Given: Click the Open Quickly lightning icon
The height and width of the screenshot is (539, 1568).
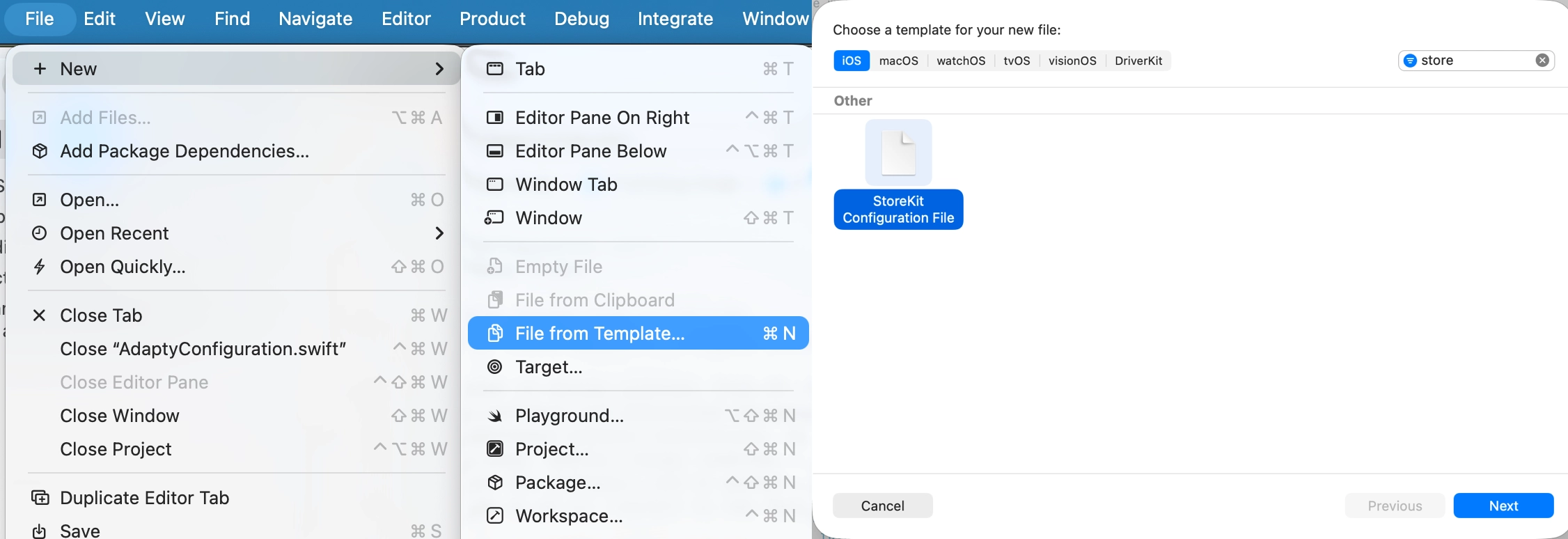Looking at the screenshot, I should [40, 267].
